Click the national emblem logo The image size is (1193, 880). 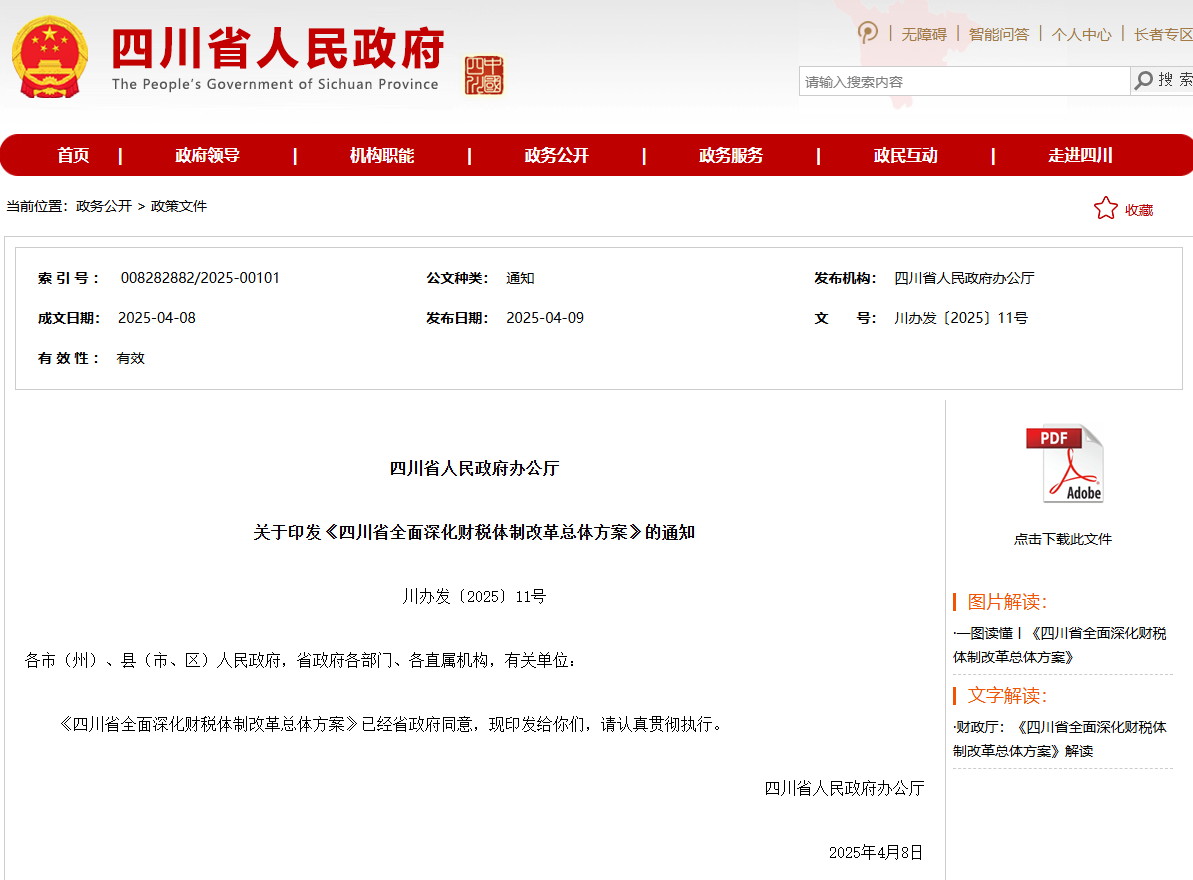pos(50,57)
